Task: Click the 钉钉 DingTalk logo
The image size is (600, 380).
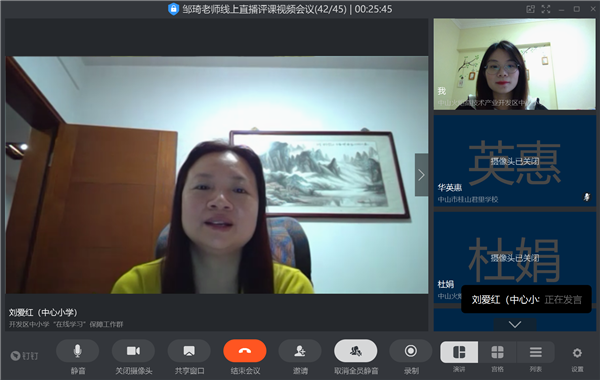Action: click(x=24, y=356)
